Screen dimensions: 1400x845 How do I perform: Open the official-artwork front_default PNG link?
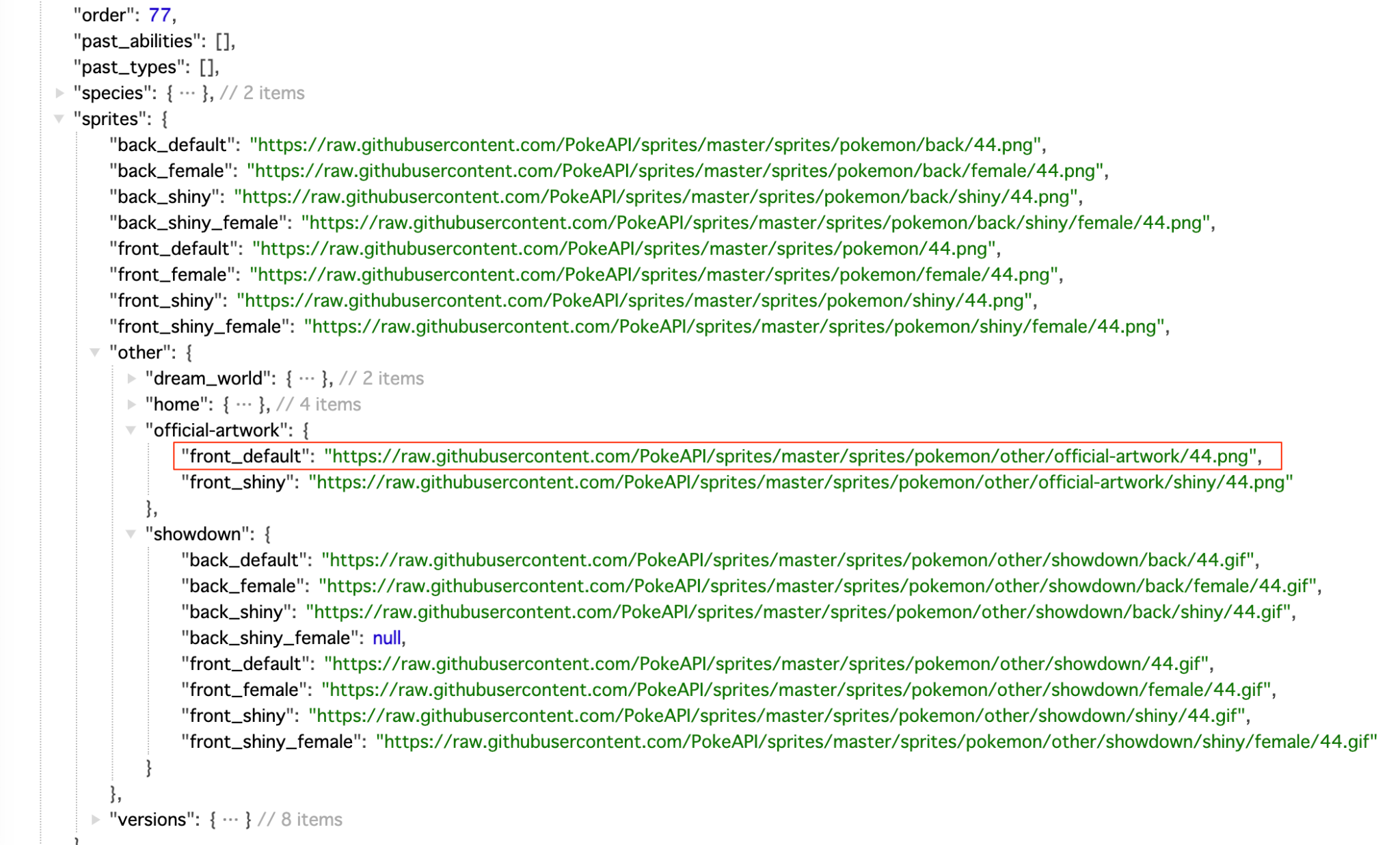pyautogui.click(x=791, y=456)
